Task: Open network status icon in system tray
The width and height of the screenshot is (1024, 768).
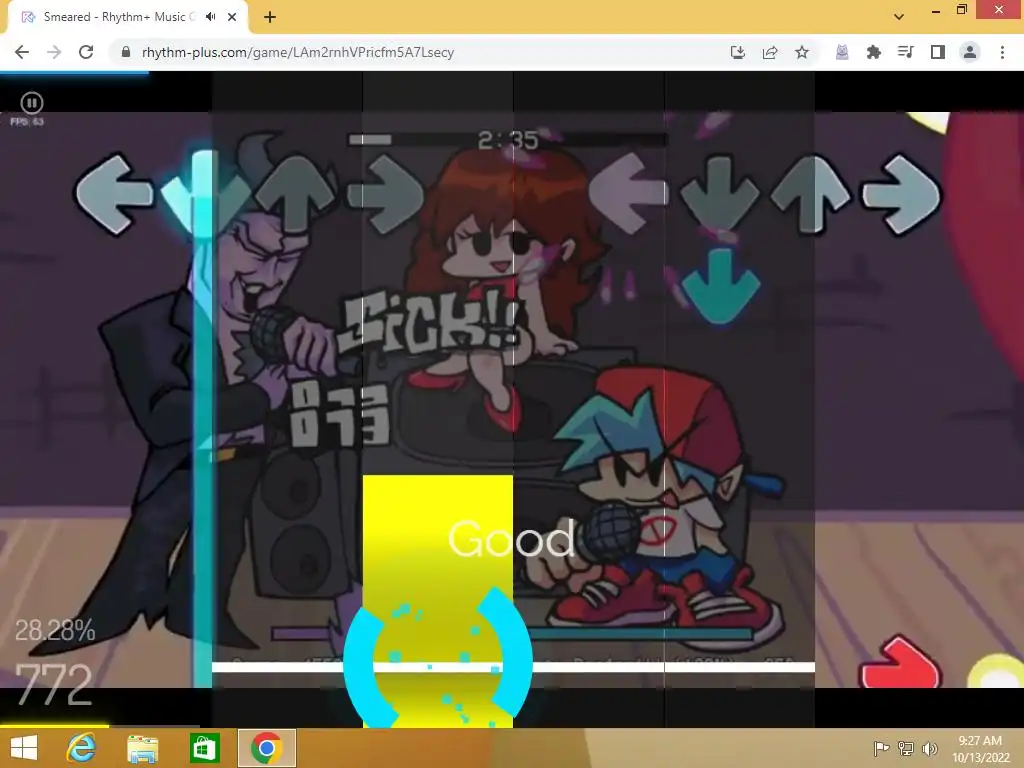Action: click(906, 748)
